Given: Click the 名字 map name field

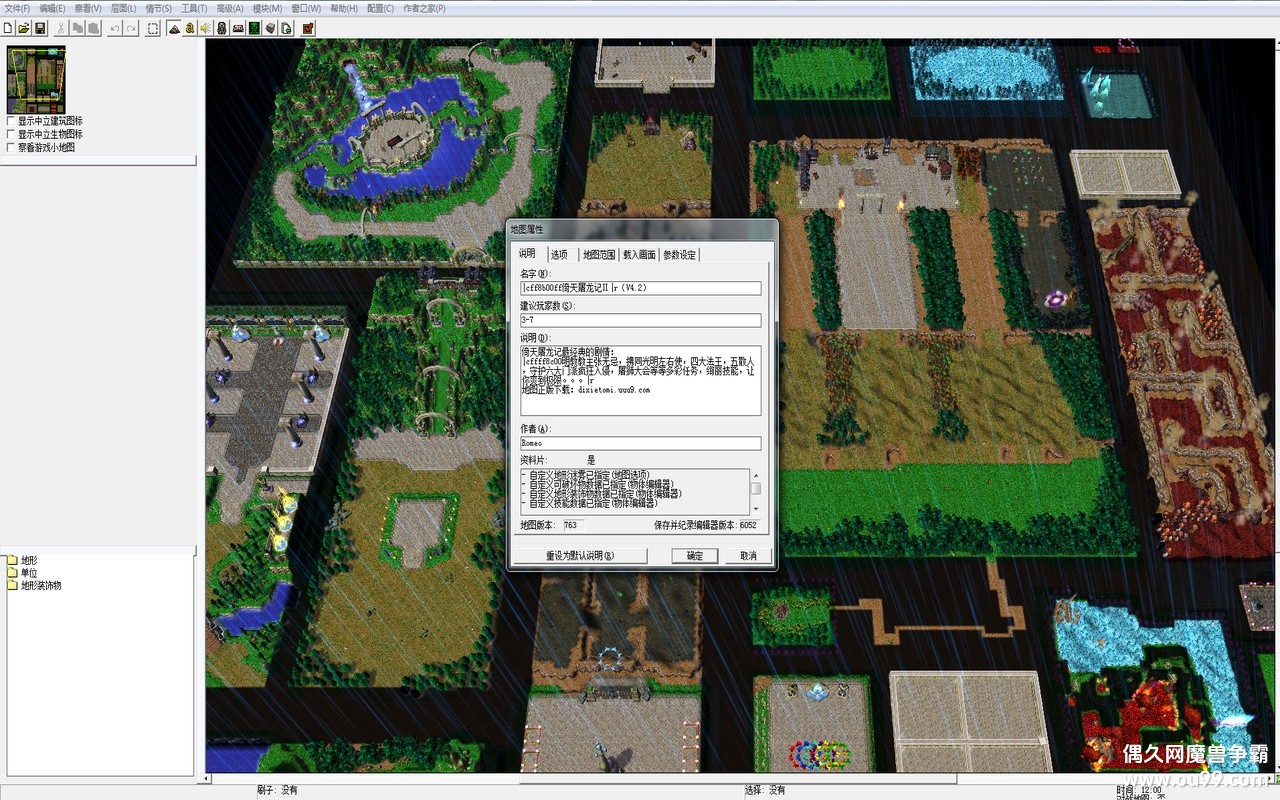Looking at the screenshot, I should [x=640, y=288].
